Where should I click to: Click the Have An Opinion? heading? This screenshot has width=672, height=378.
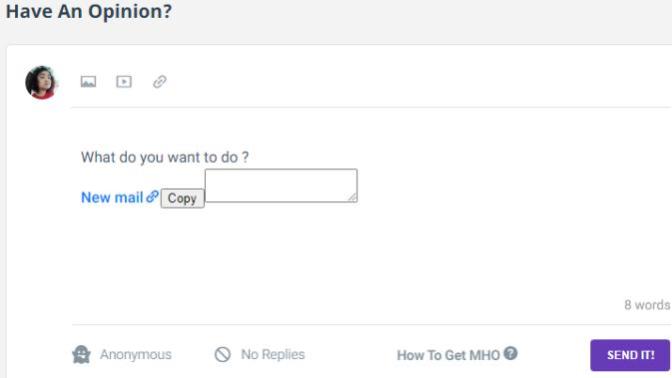89,11
